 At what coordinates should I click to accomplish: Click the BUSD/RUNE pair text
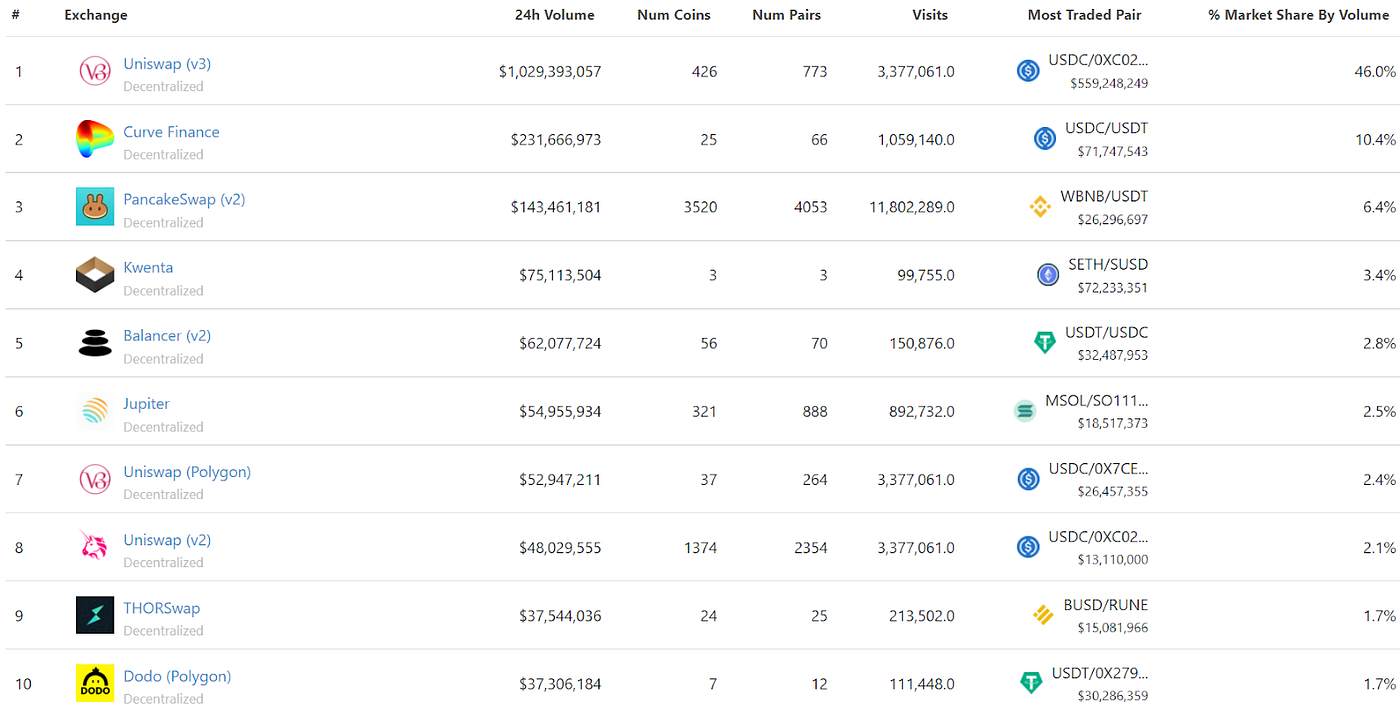pyautogui.click(x=1106, y=605)
